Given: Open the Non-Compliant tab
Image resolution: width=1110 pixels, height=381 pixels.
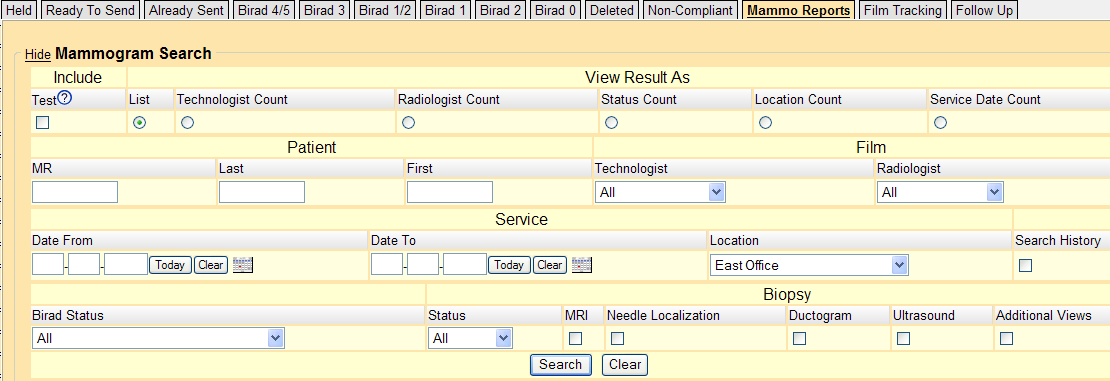Looking at the screenshot, I should (690, 11).
